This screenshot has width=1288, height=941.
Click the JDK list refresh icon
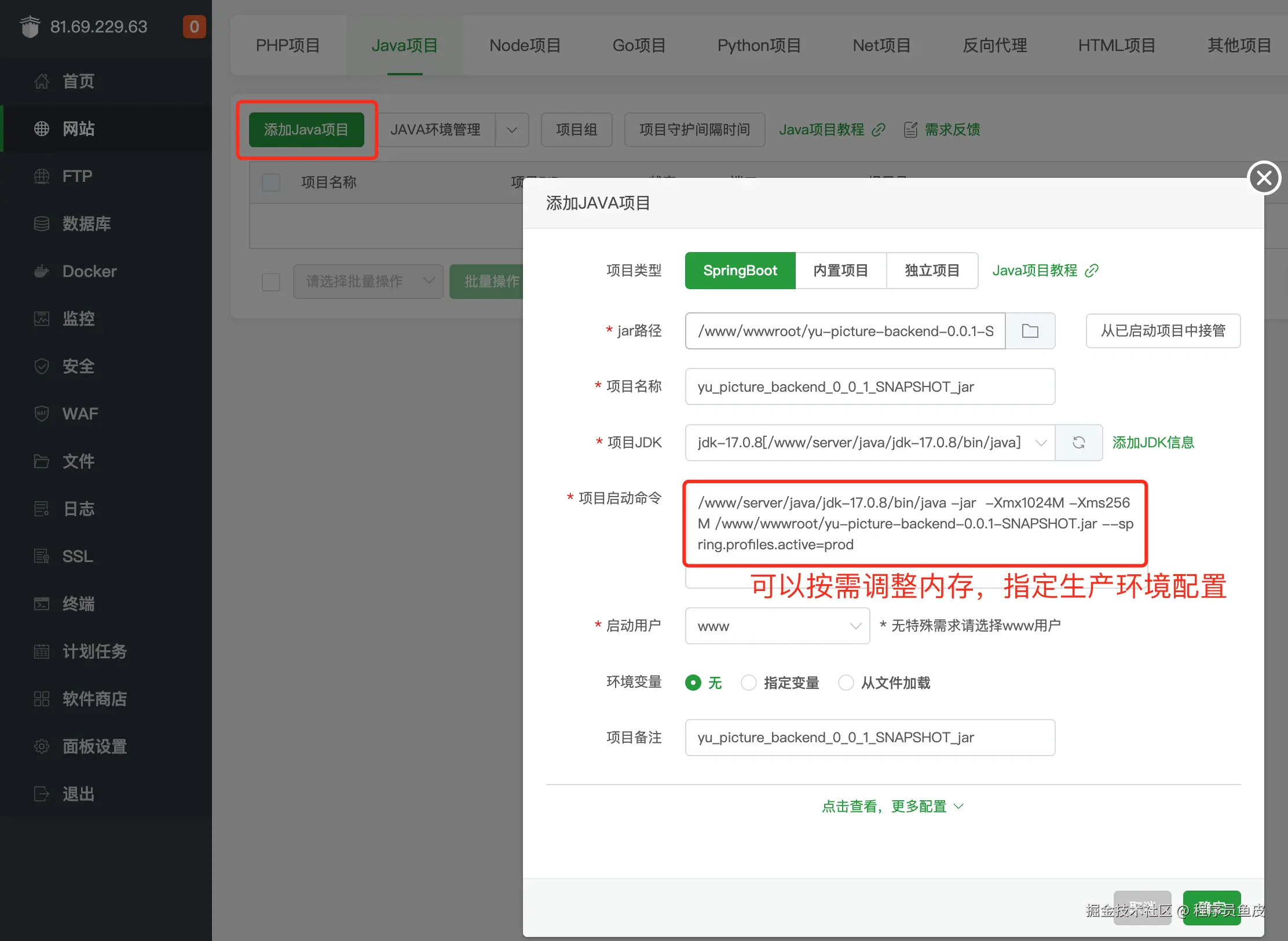[x=1078, y=443]
